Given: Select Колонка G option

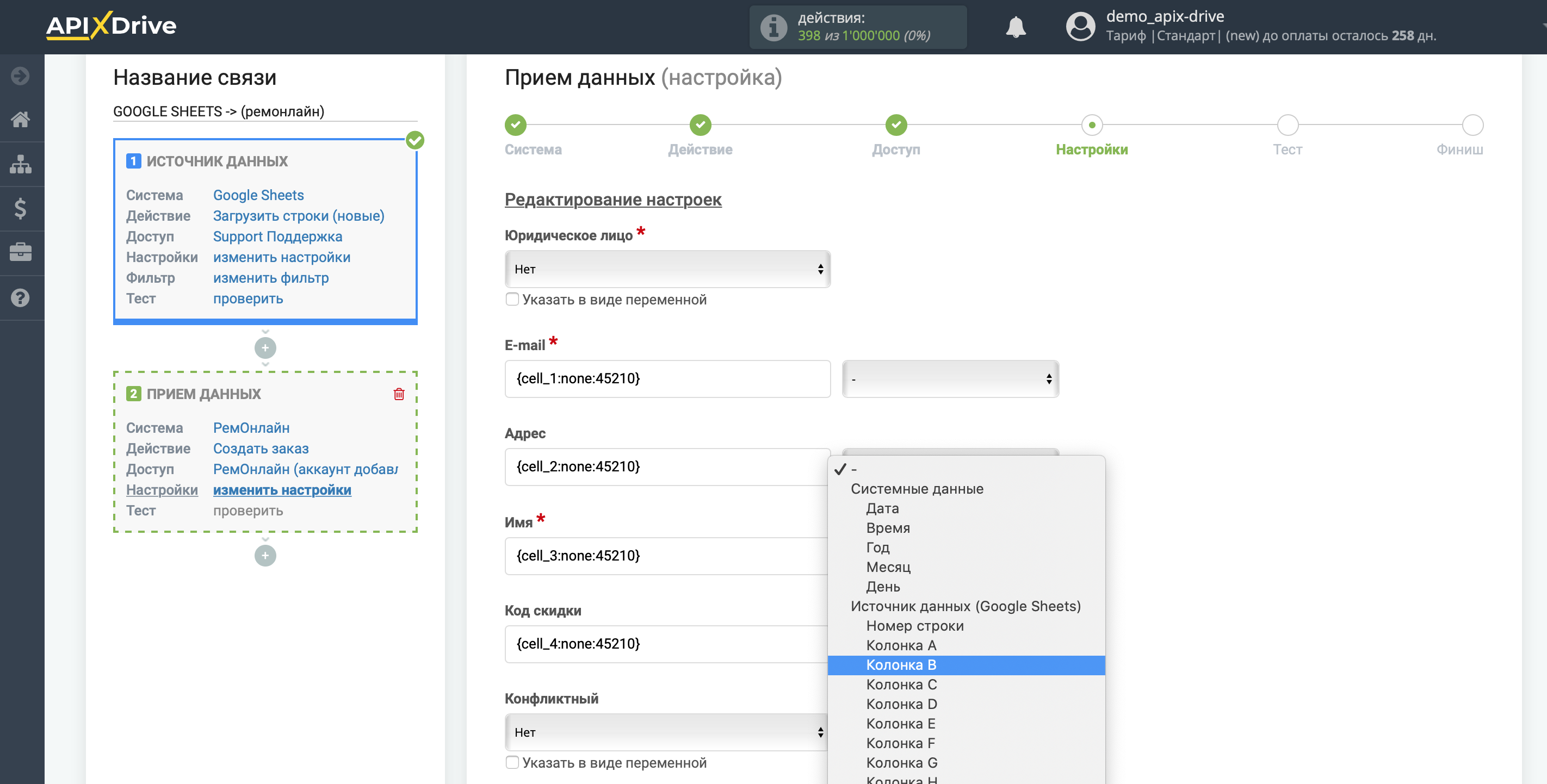Looking at the screenshot, I should tap(966, 763).
